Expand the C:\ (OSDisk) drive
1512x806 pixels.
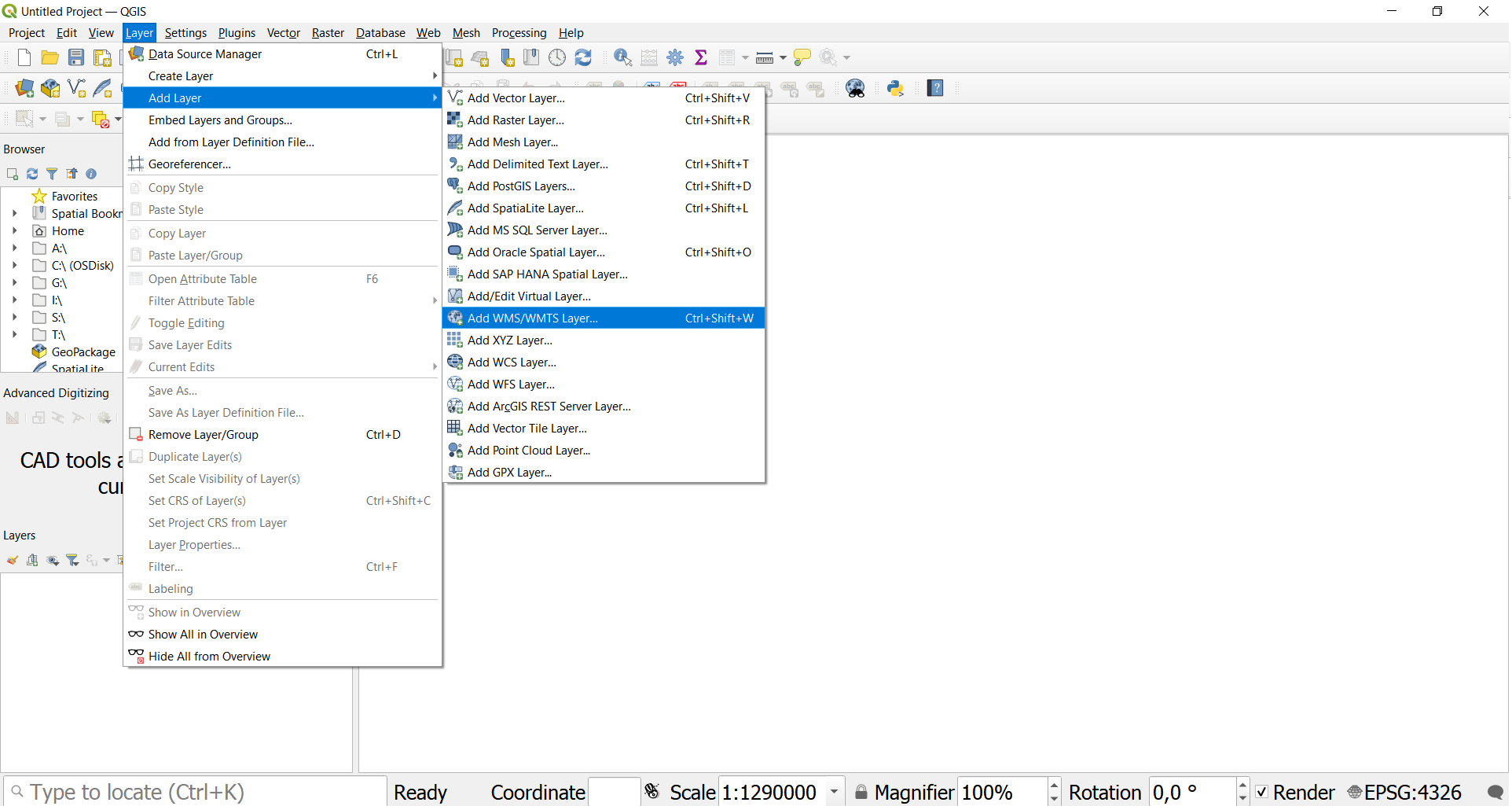pos(14,266)
